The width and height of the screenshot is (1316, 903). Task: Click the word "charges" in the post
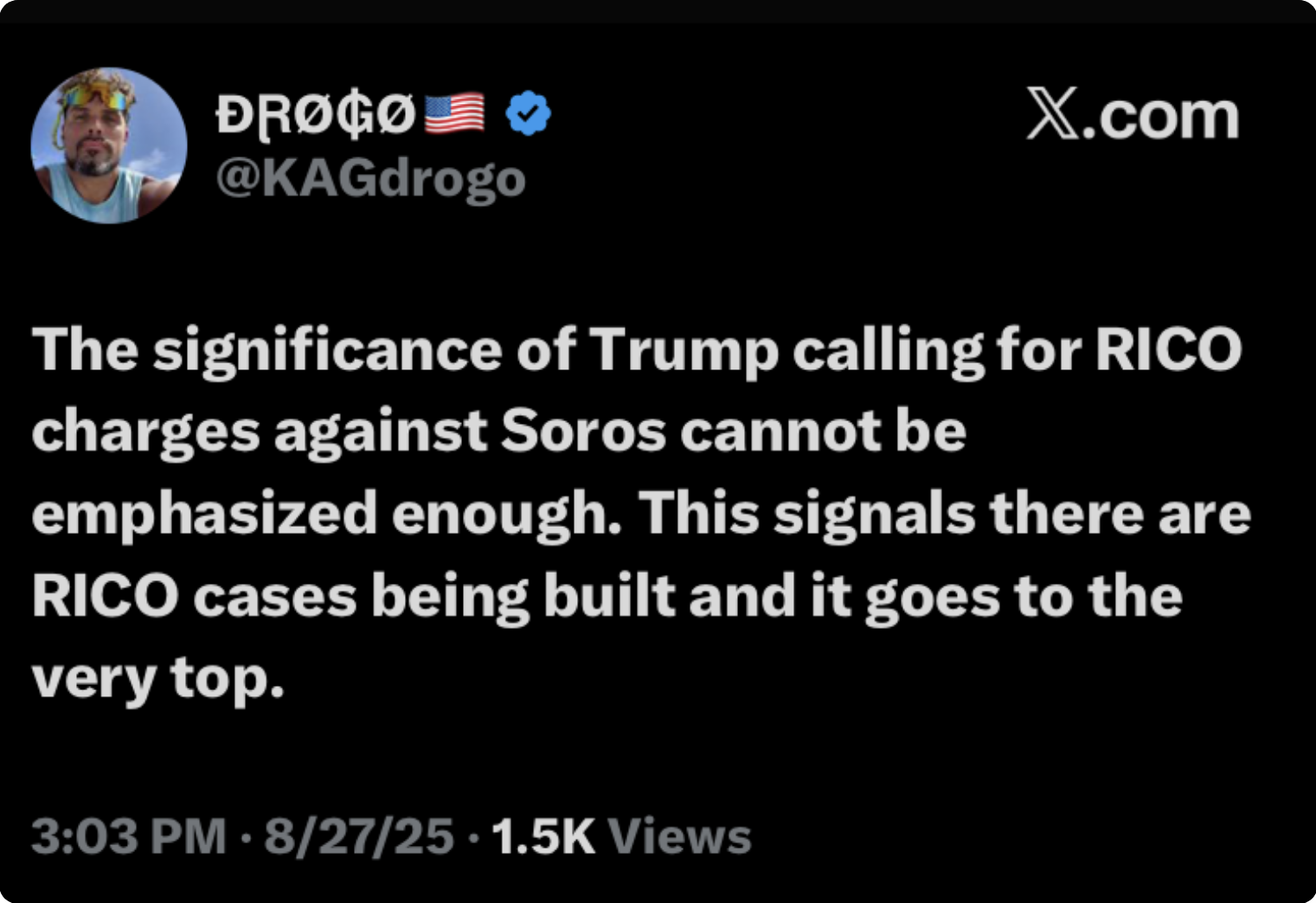point(145,431)
